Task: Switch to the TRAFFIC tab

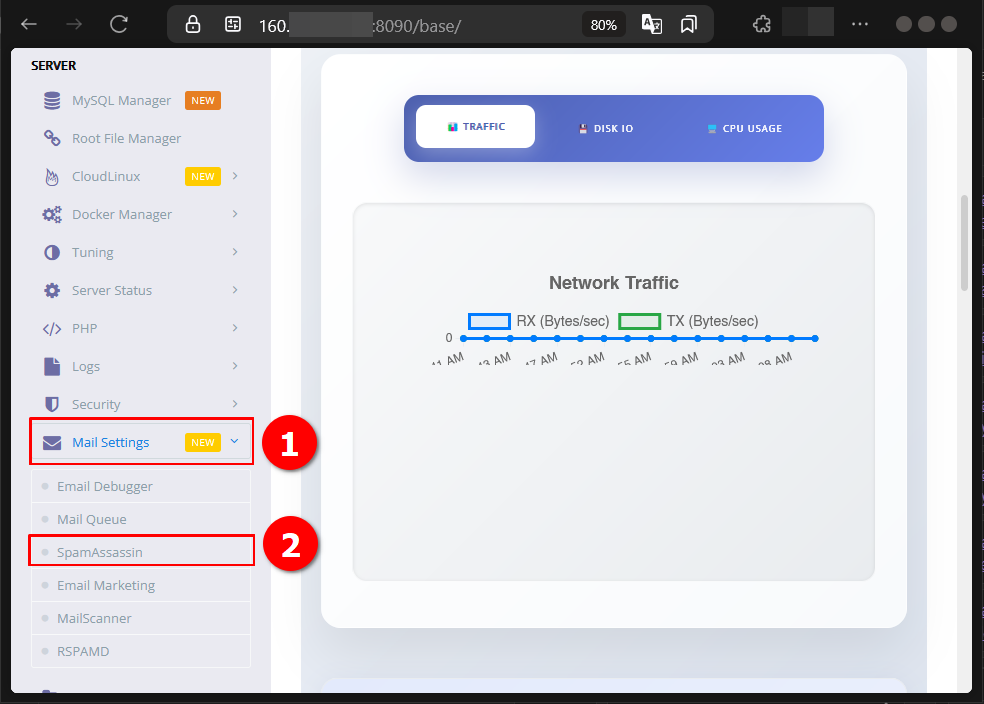Action: (x=476, y=127)
